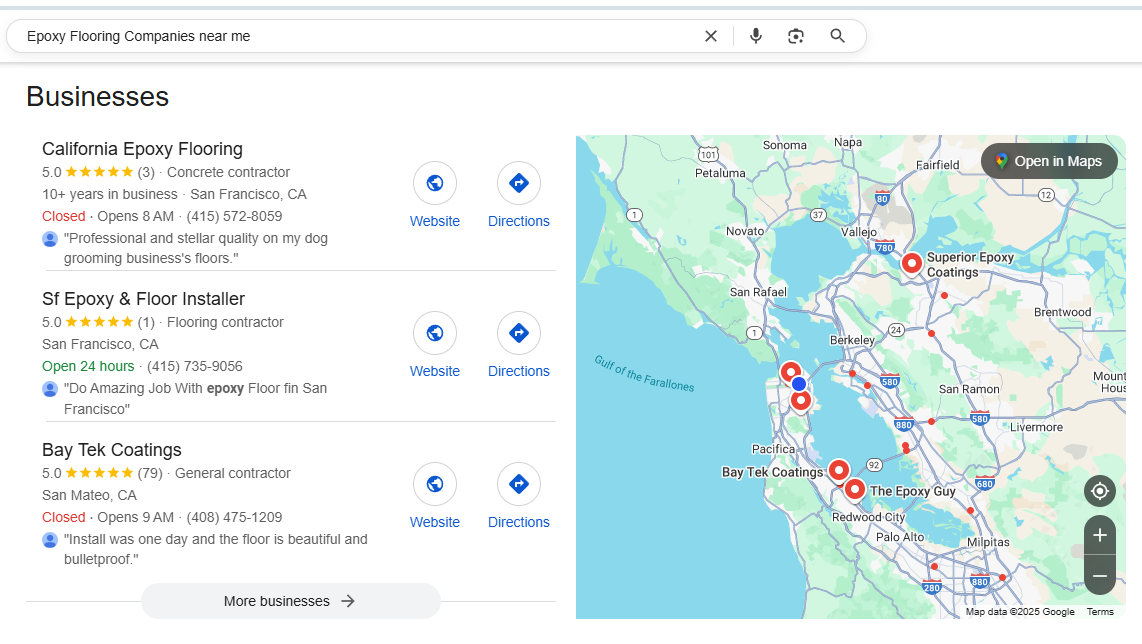Screen dimensions: 1142x644
Task: Click the Open in Maps button
Action: [x=1048, y=161]
